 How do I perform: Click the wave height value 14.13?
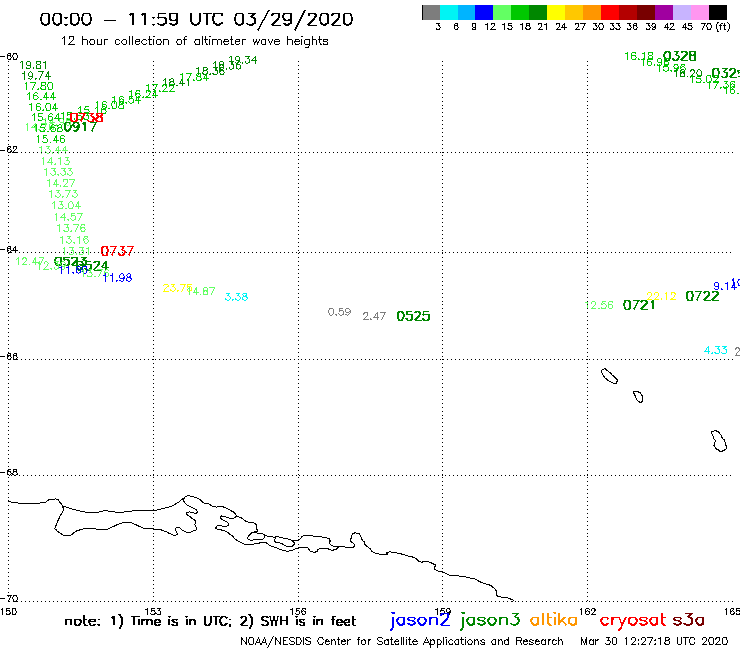click(55, 161)
